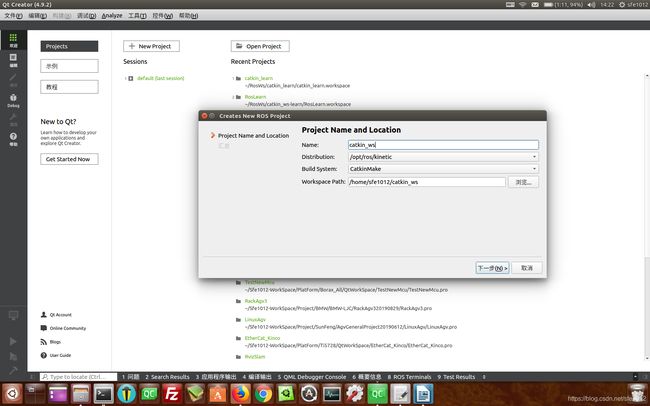Open recent project LinuxAgv
This screenshot has height=406, width=650.
tap(255, 320)
